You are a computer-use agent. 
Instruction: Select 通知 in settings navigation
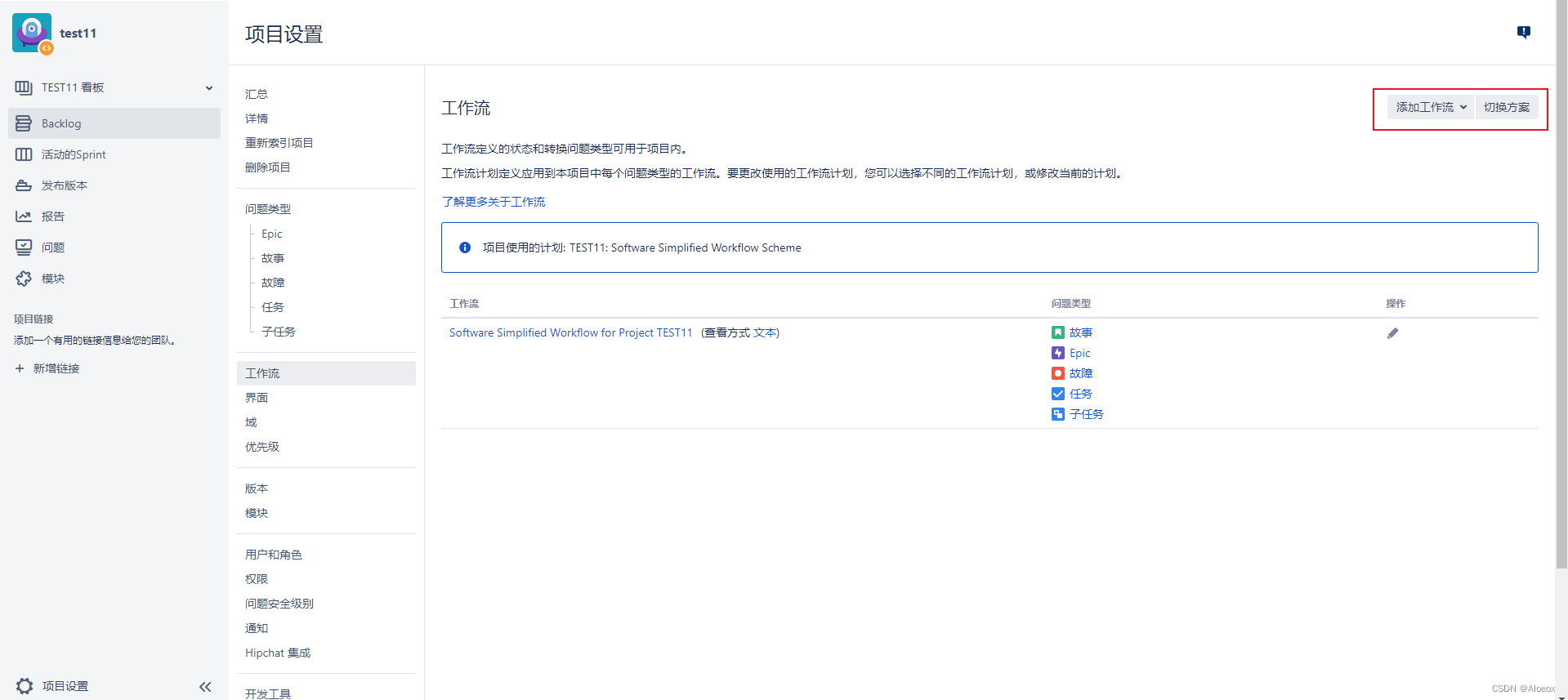click(257, 628)
